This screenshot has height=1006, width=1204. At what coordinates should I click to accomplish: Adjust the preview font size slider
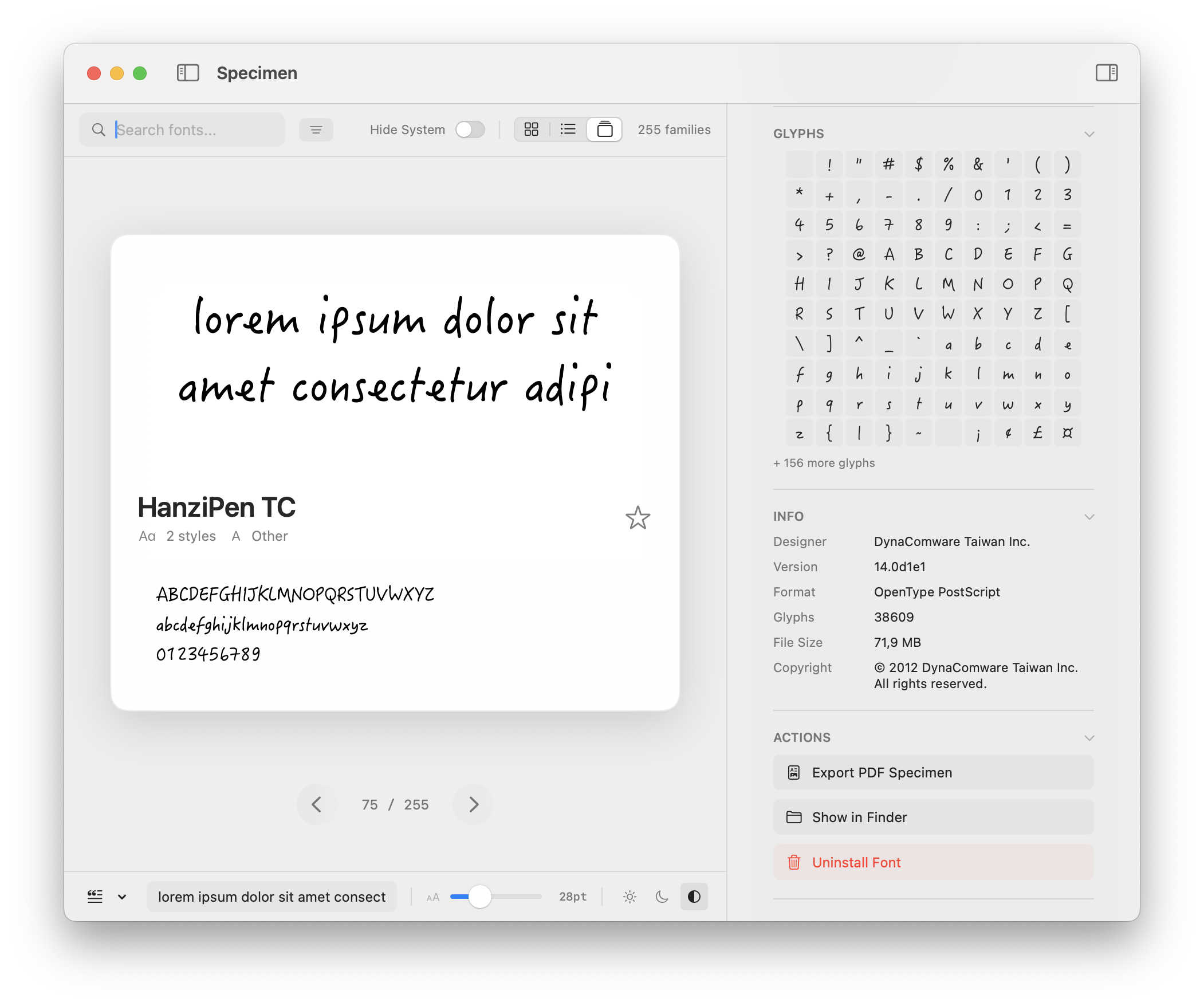pos(479,897)
